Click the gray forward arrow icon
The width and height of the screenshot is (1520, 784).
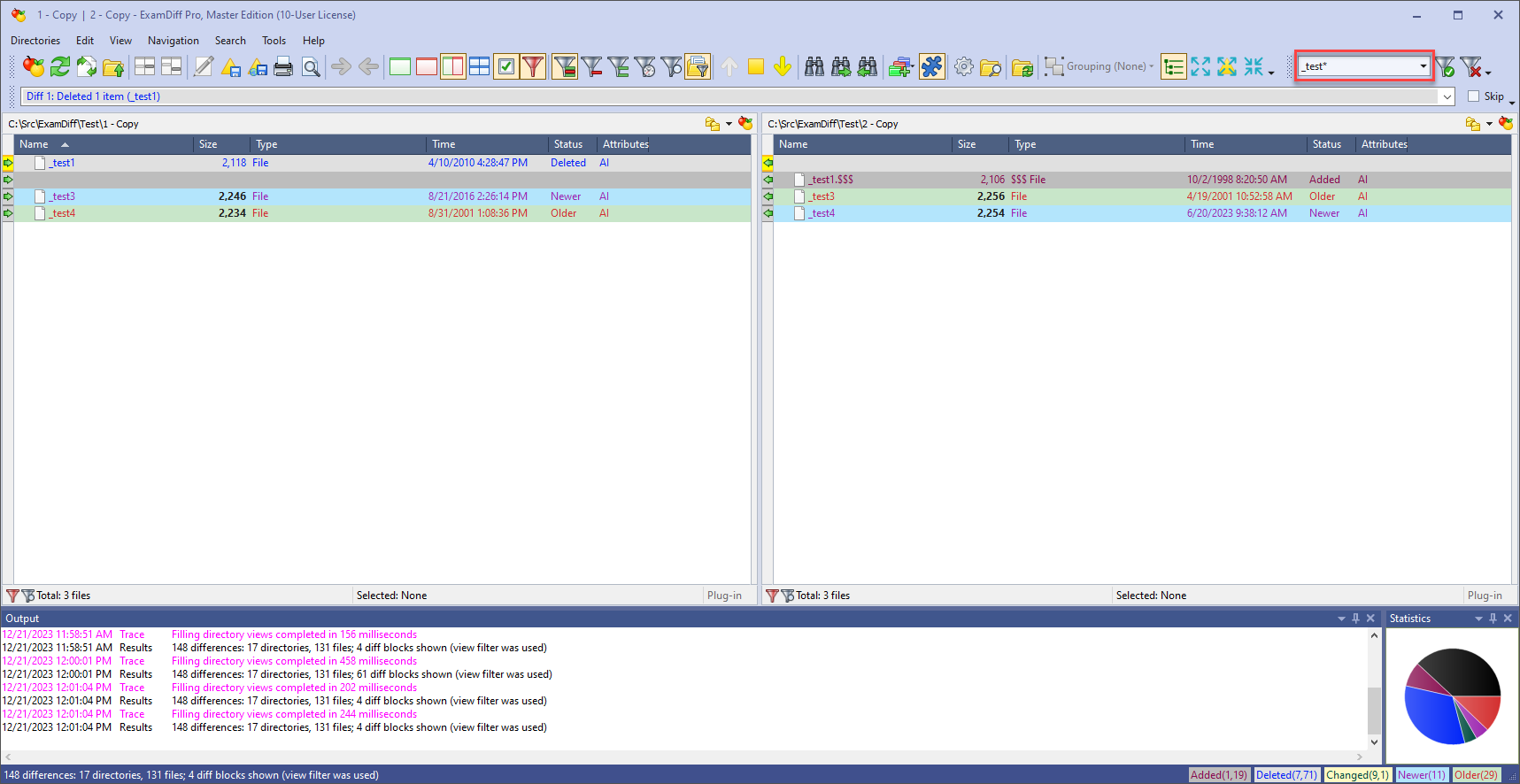[341, 66]
